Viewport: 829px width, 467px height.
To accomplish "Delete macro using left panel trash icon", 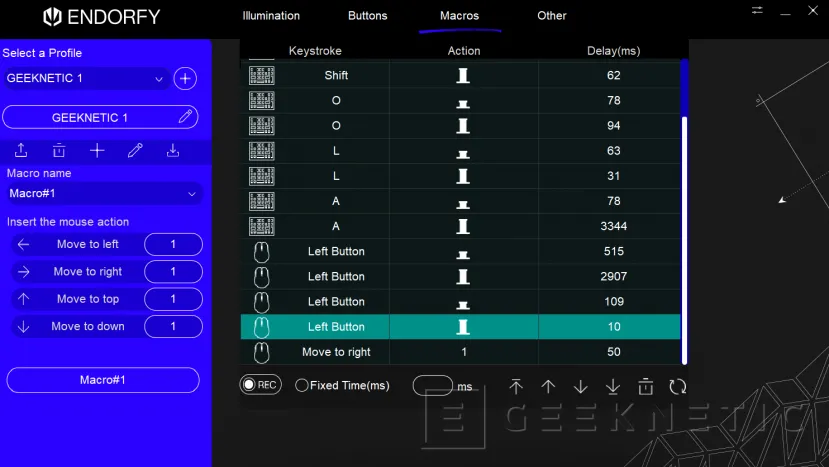I will click(59, 151).
